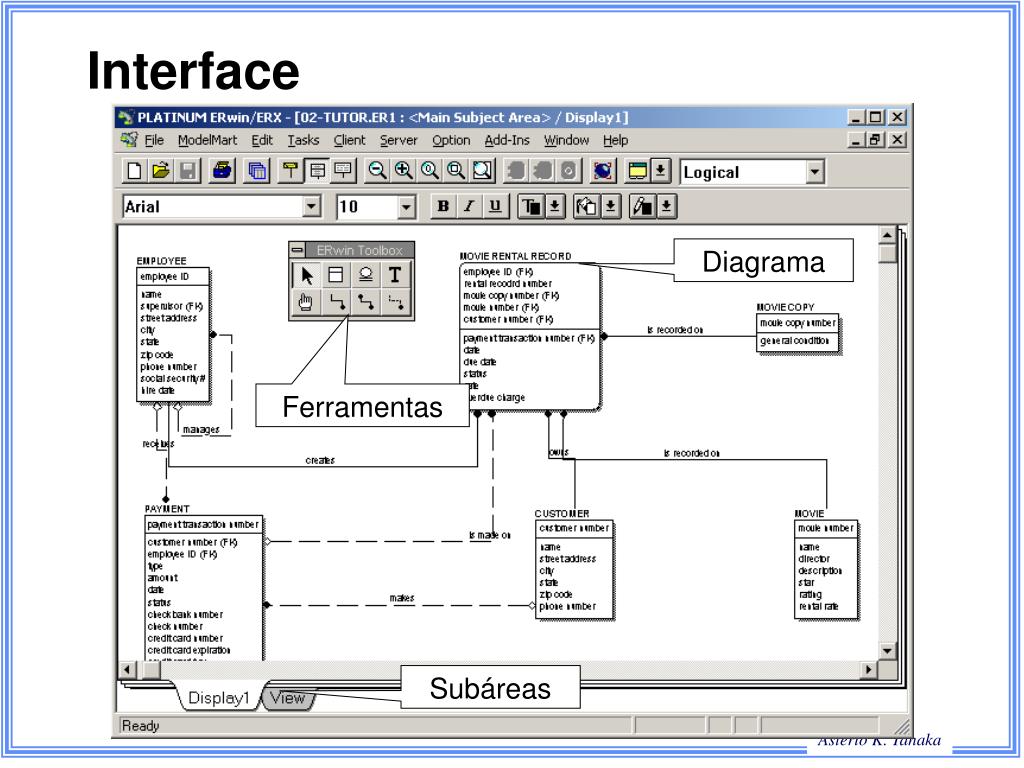
Task: Click the fourth magnifier zoom-area icon
Action: pos(455,171)
